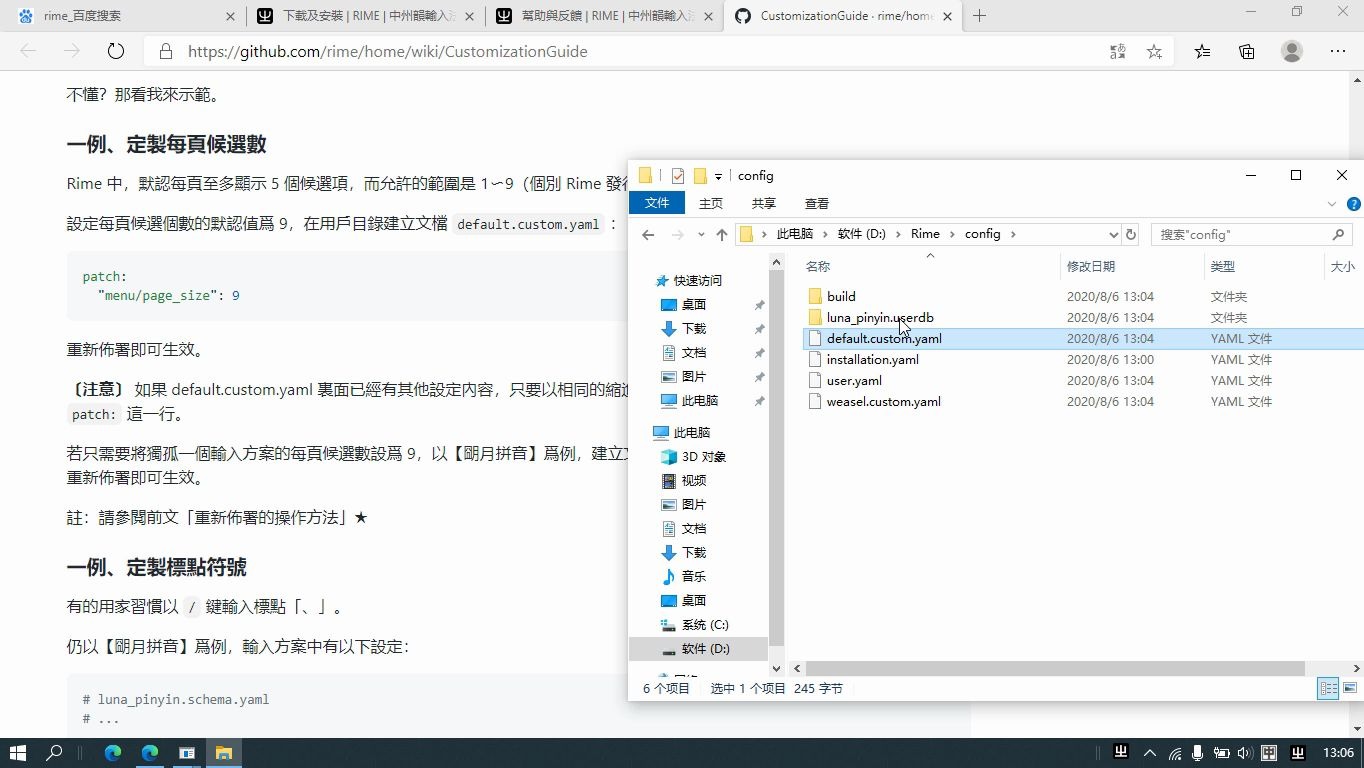The image size is (1364, 768).
Task: Open volume control in system tray
Action: click(x=1245, y=753)
